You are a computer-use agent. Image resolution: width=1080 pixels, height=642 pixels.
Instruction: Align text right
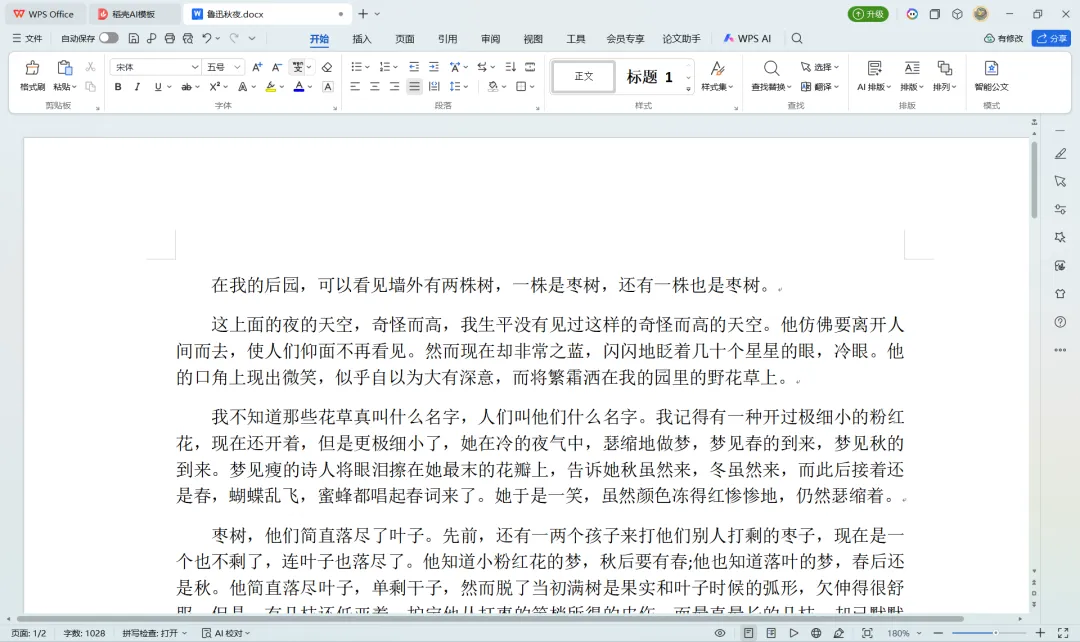tap(395, 87)
